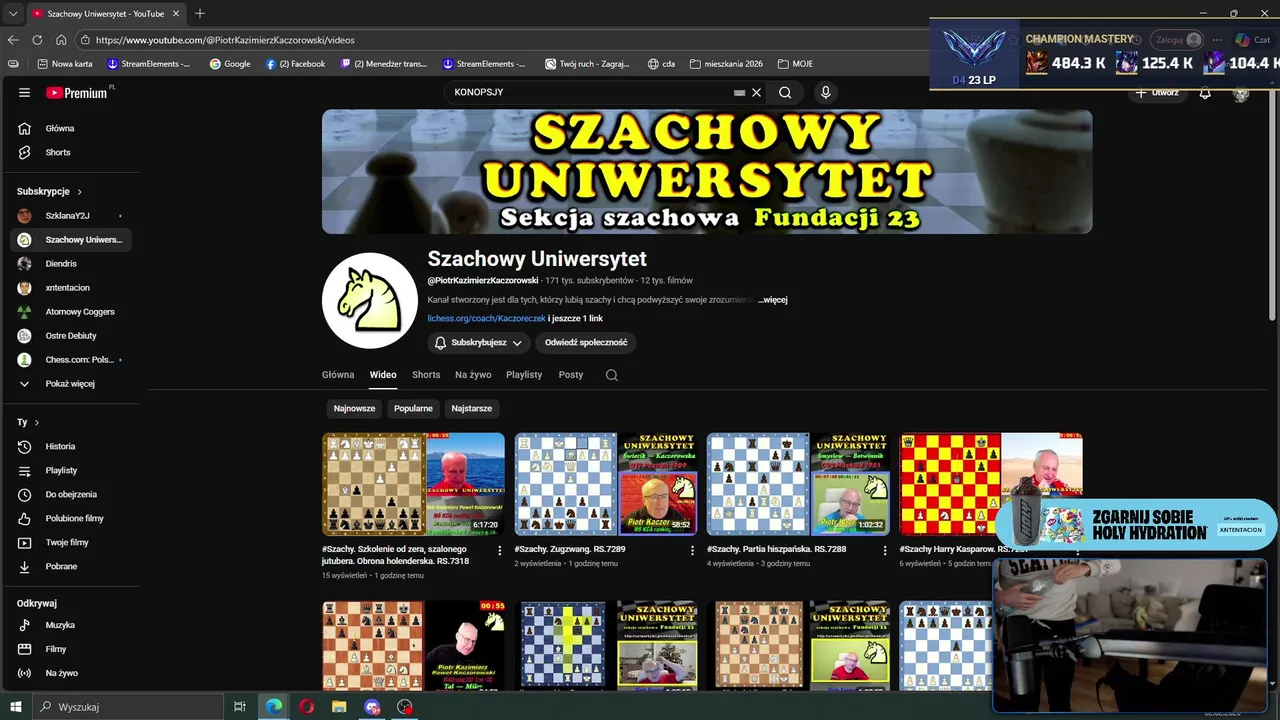Select the Najnowsze sort chip

pos(354,408)
